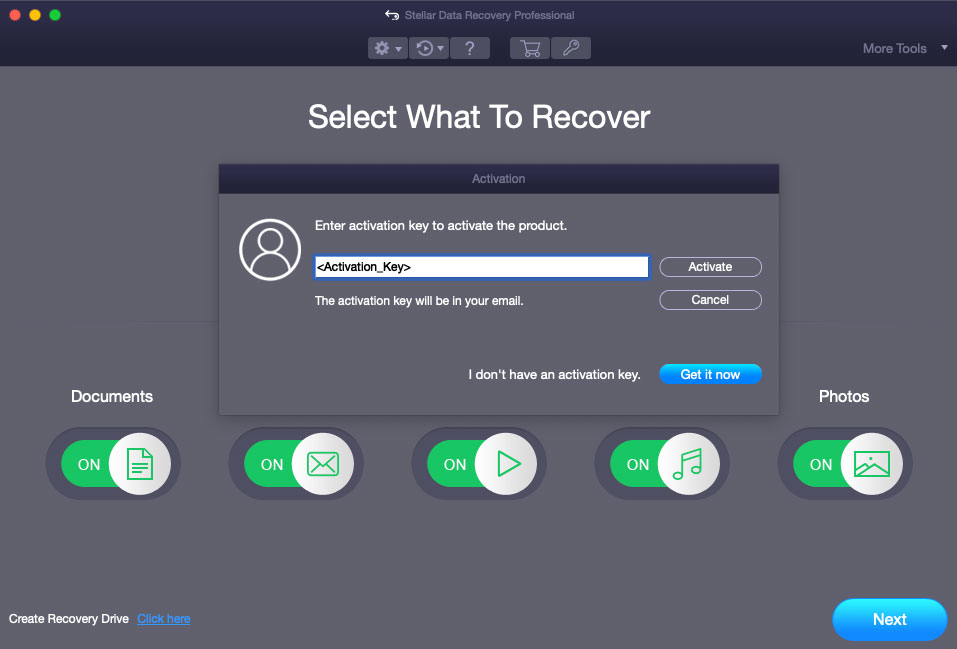Click the back arrow icon in title bar
The height and width of the screenshot is (649, 957).
392,15
